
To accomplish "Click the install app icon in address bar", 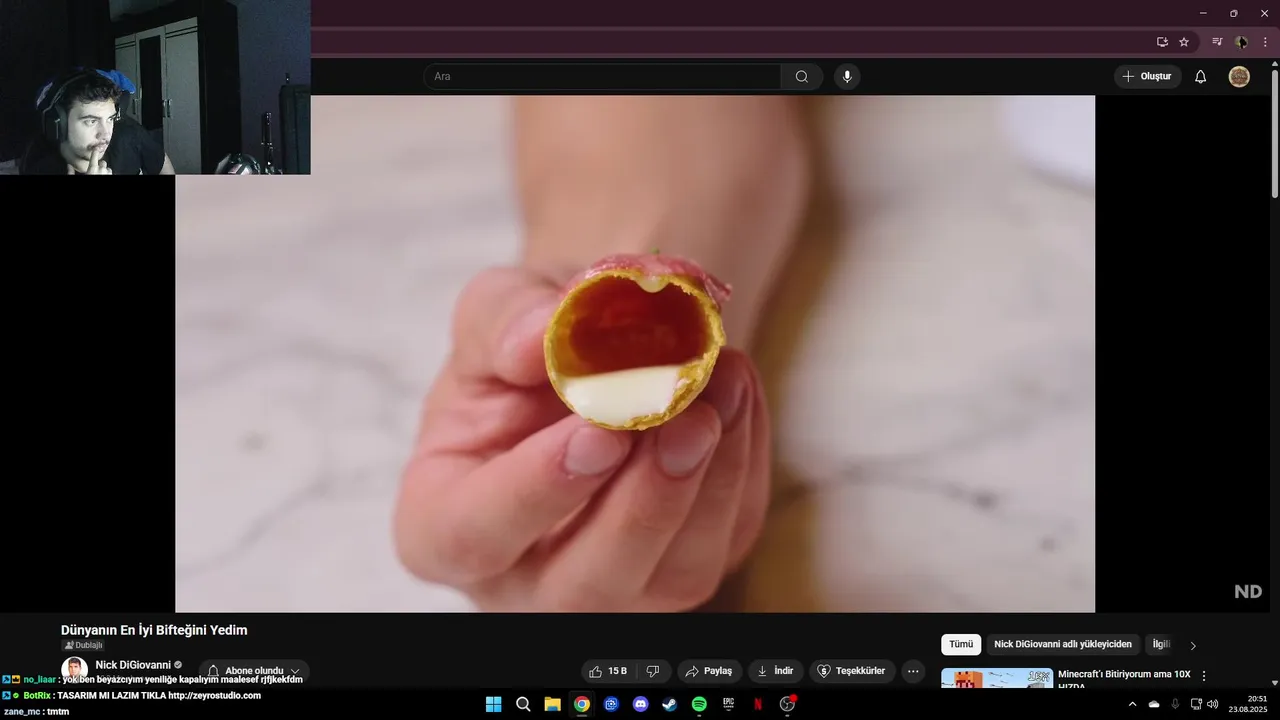I will click(1162, 42).
